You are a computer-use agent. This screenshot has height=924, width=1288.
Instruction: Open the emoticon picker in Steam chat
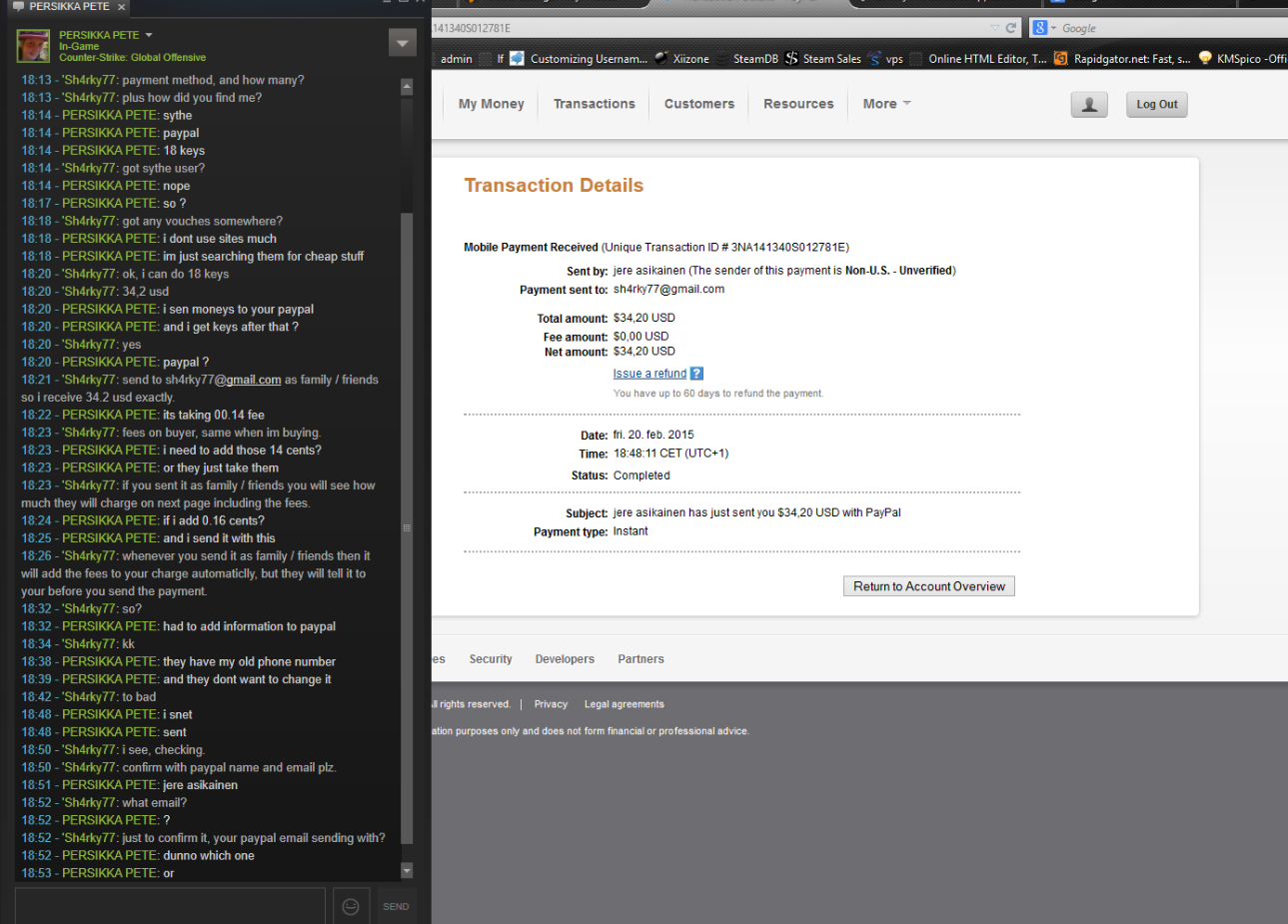click(x=351, y=906)
